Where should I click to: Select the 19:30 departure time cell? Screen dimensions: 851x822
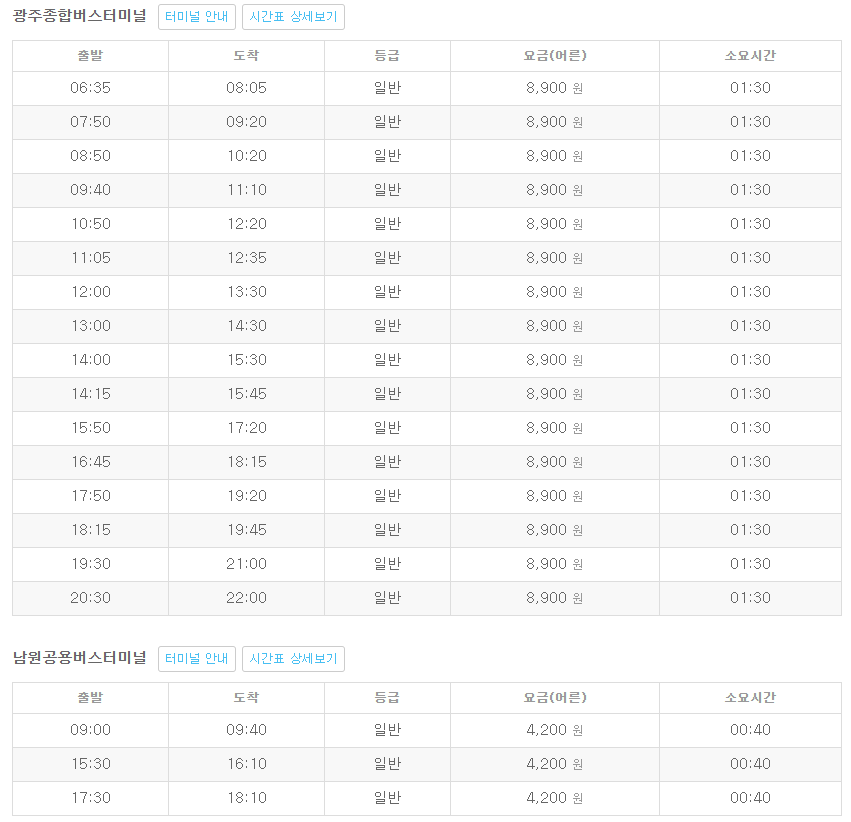pos(91,564)
